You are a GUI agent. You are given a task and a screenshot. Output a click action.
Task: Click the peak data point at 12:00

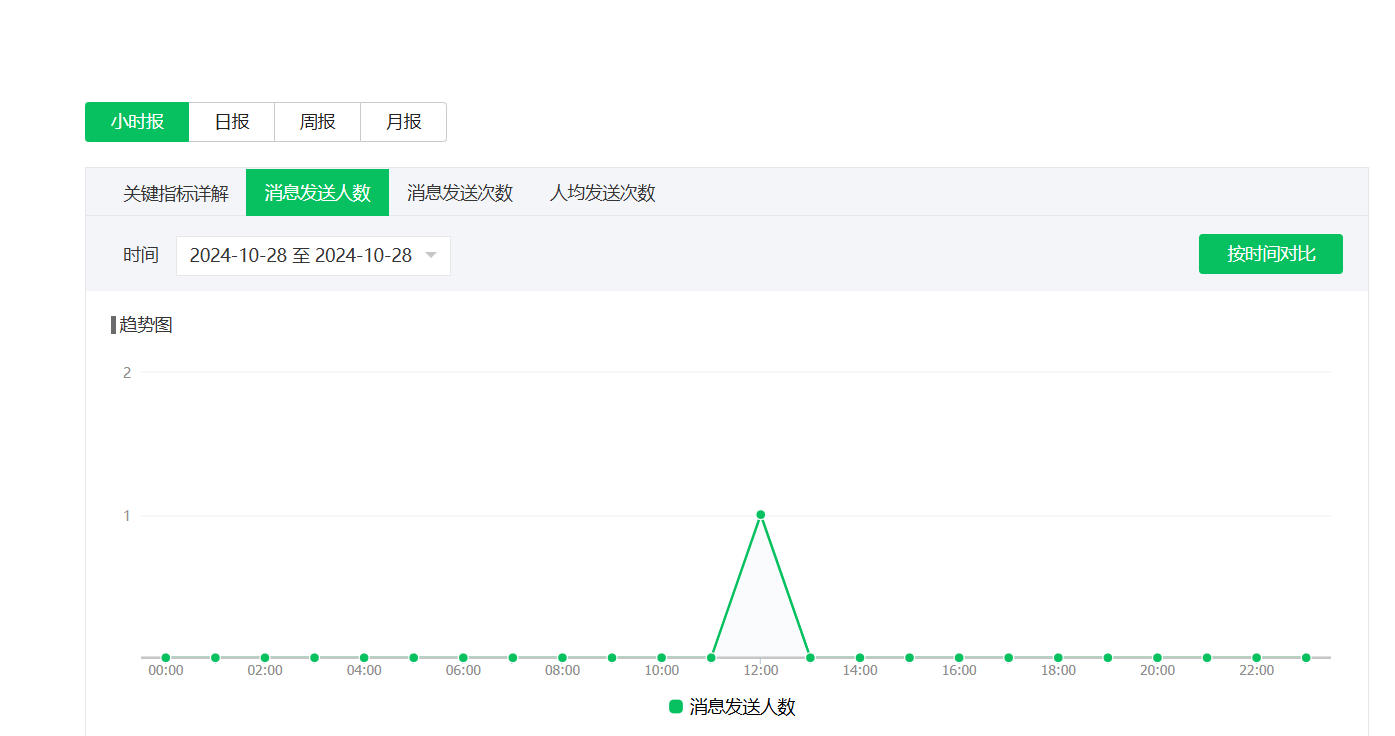coord(761,515)
